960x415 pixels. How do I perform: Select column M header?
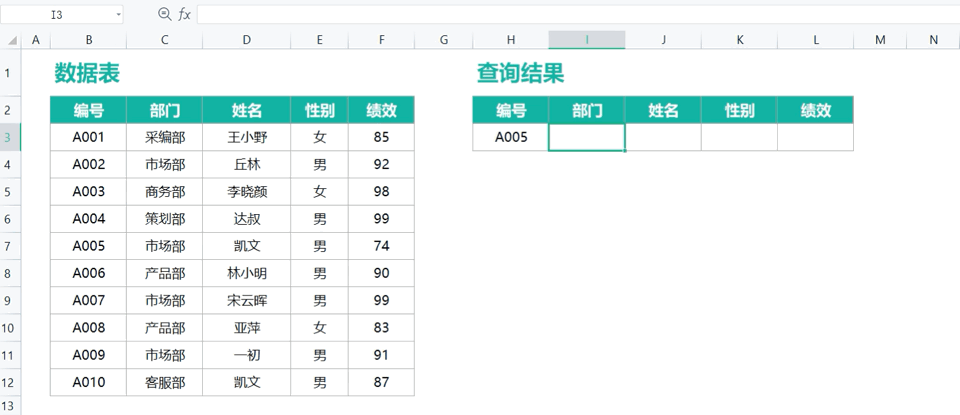click(880, 40)
